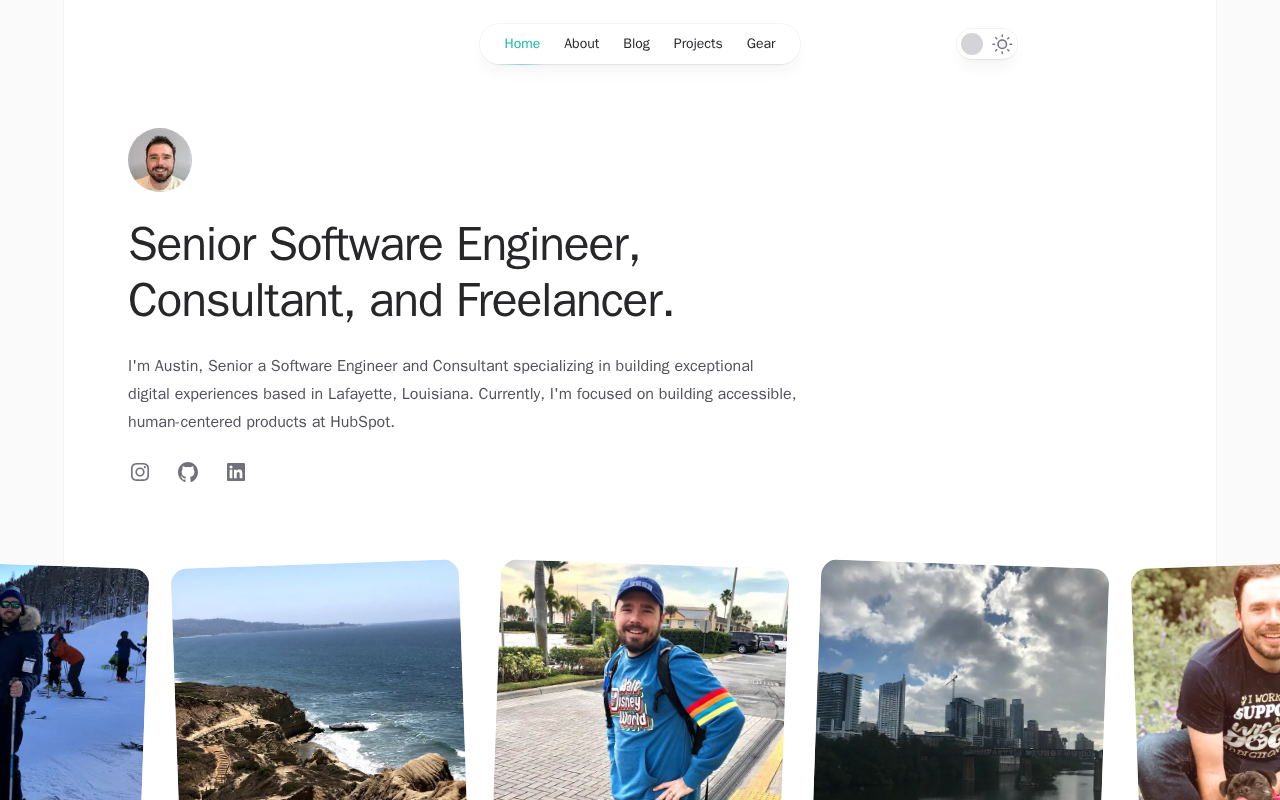
Task: Click Lafayette, Louisiana in the bio text
Action: [x=399, y=394]
